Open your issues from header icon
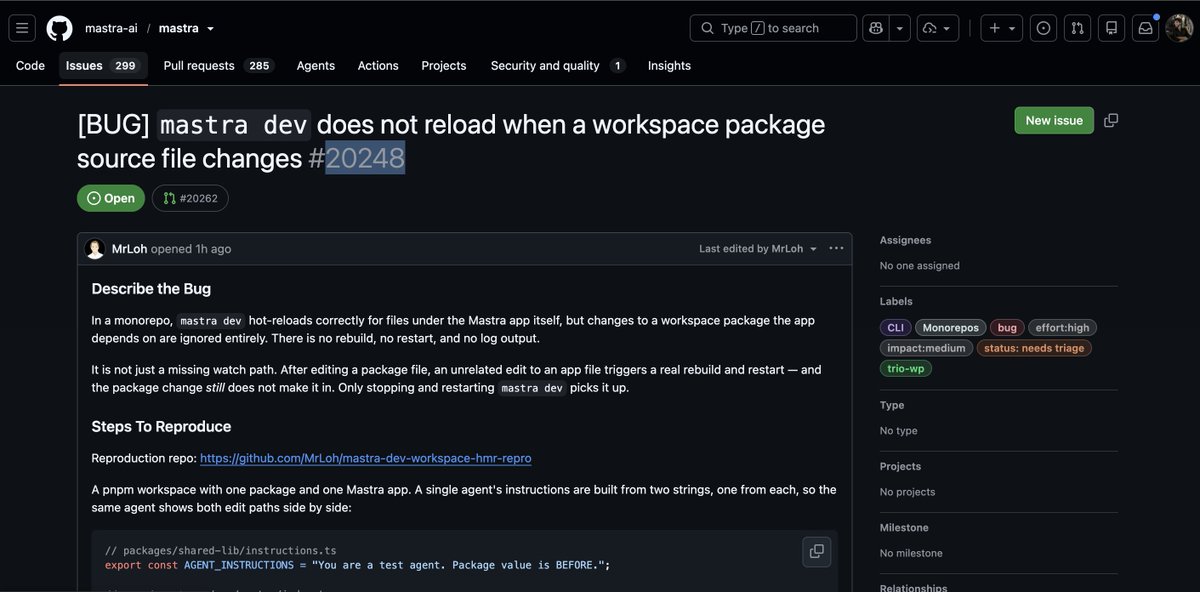1200x592 pixels. (x=1044, y=28)
